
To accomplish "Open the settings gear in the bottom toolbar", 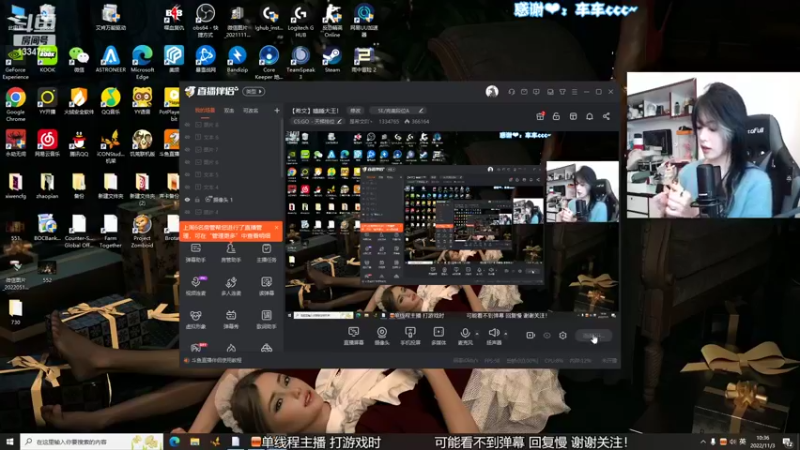I will [x=563, y=335].
